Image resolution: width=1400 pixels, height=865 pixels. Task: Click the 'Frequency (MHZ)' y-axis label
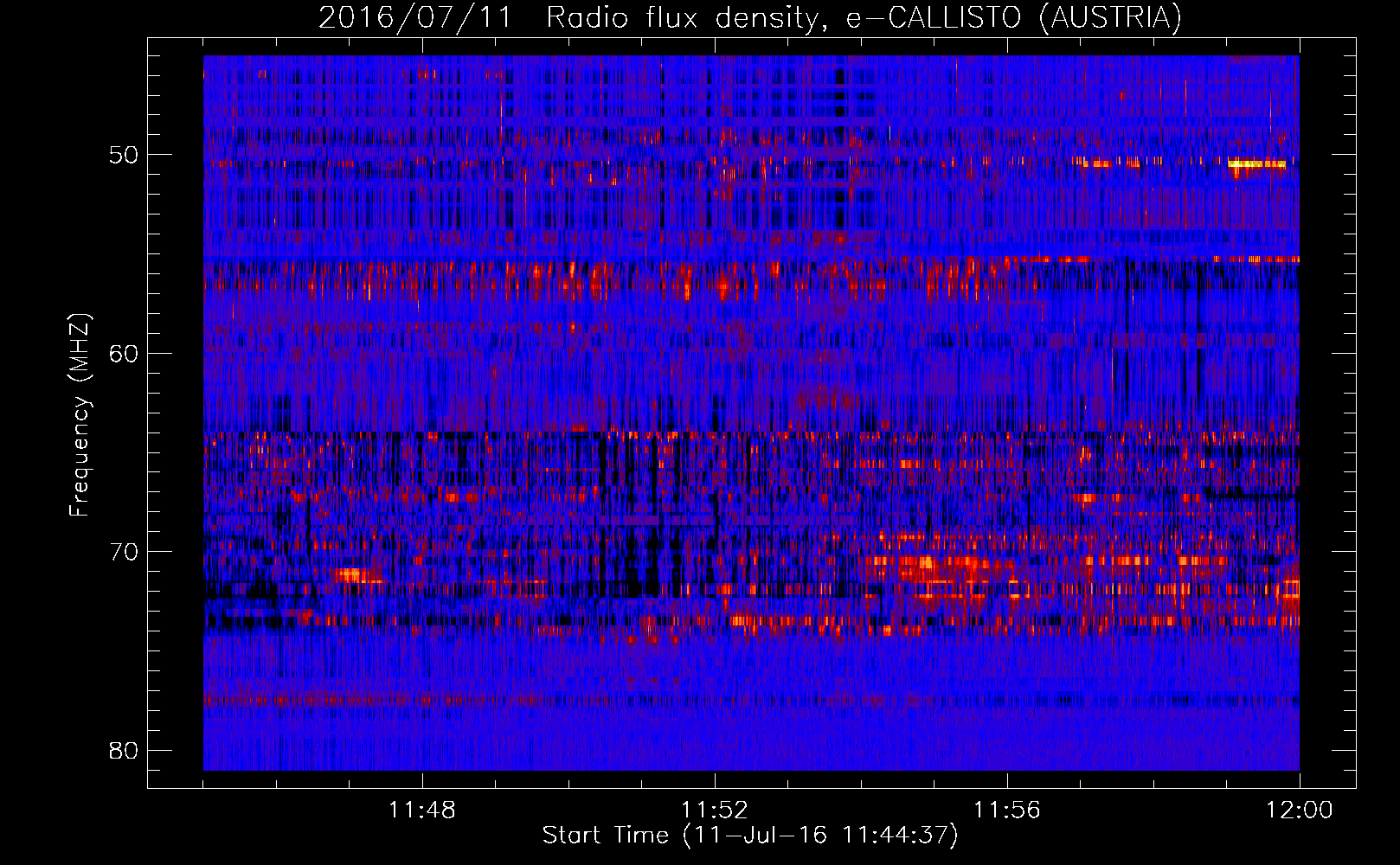pyautogui.click(x=80, y=415)
